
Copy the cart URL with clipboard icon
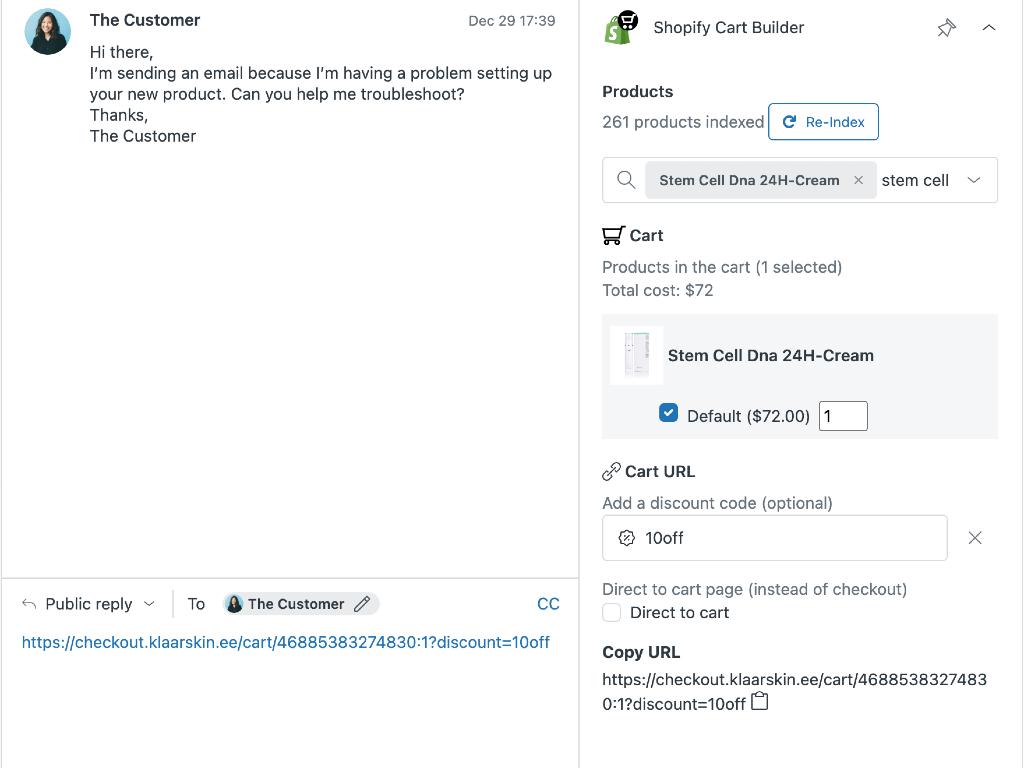(760, 702)
